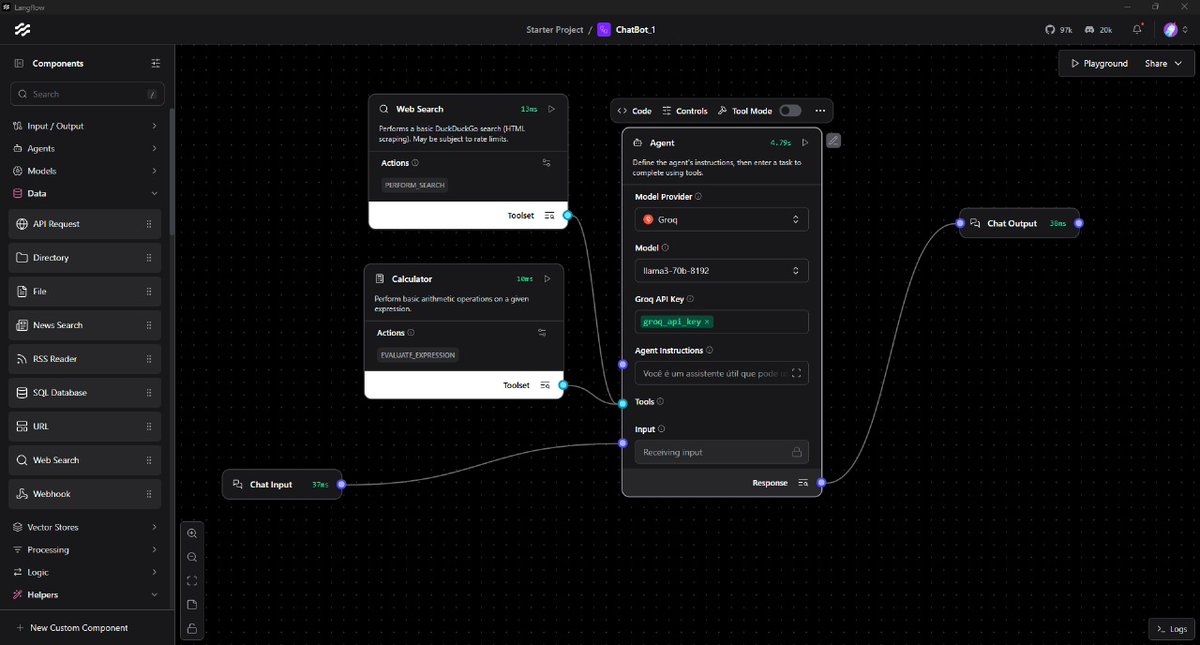Open the Model Provider dropdown
The height and width of the screenshot is (645, 1200).
click(x=722, y=219)
